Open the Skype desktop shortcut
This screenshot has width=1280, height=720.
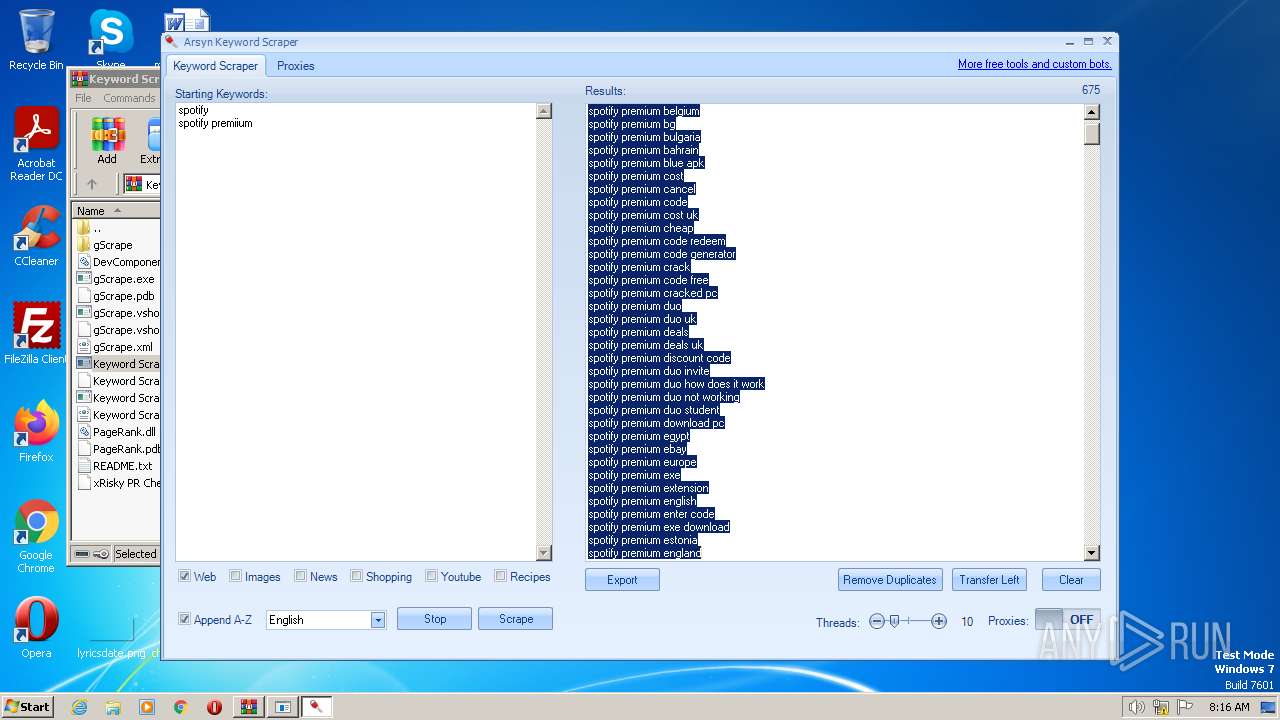click(110, 40)
